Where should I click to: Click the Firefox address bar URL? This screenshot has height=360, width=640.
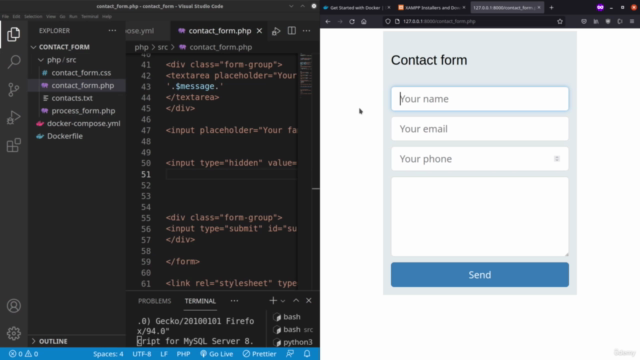pos(439,22)
